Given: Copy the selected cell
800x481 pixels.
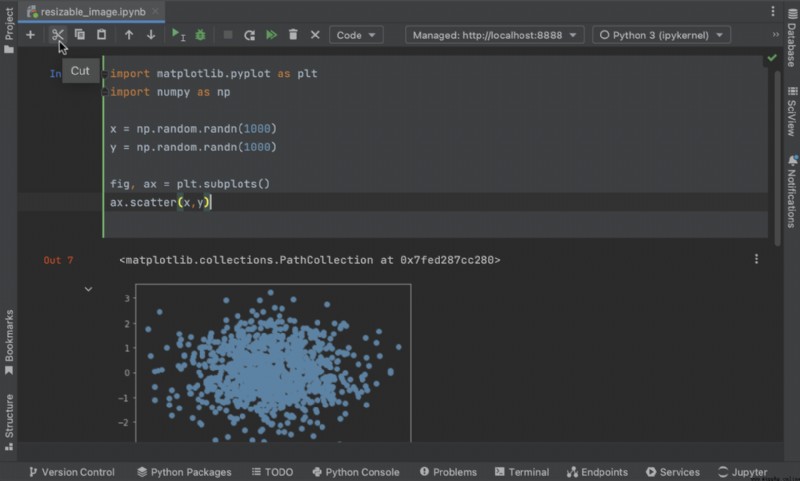Looking at the screenshot, I should [x=80, y=35].
